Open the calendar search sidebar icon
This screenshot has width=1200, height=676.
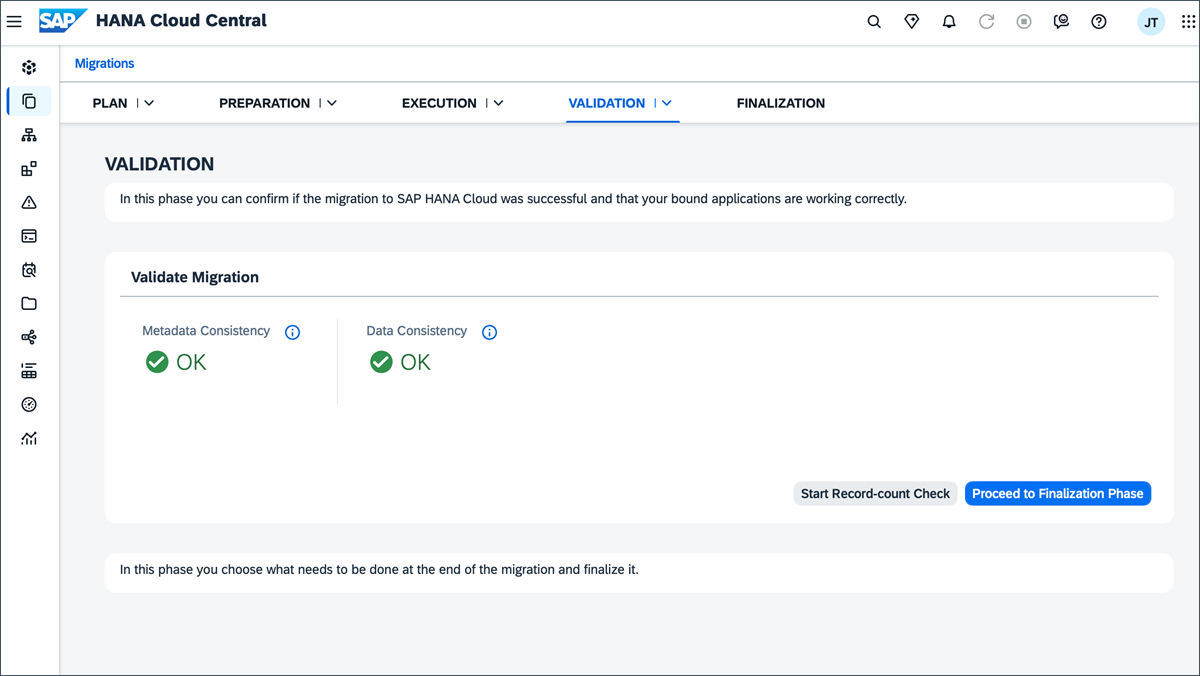tap(29, 270)
